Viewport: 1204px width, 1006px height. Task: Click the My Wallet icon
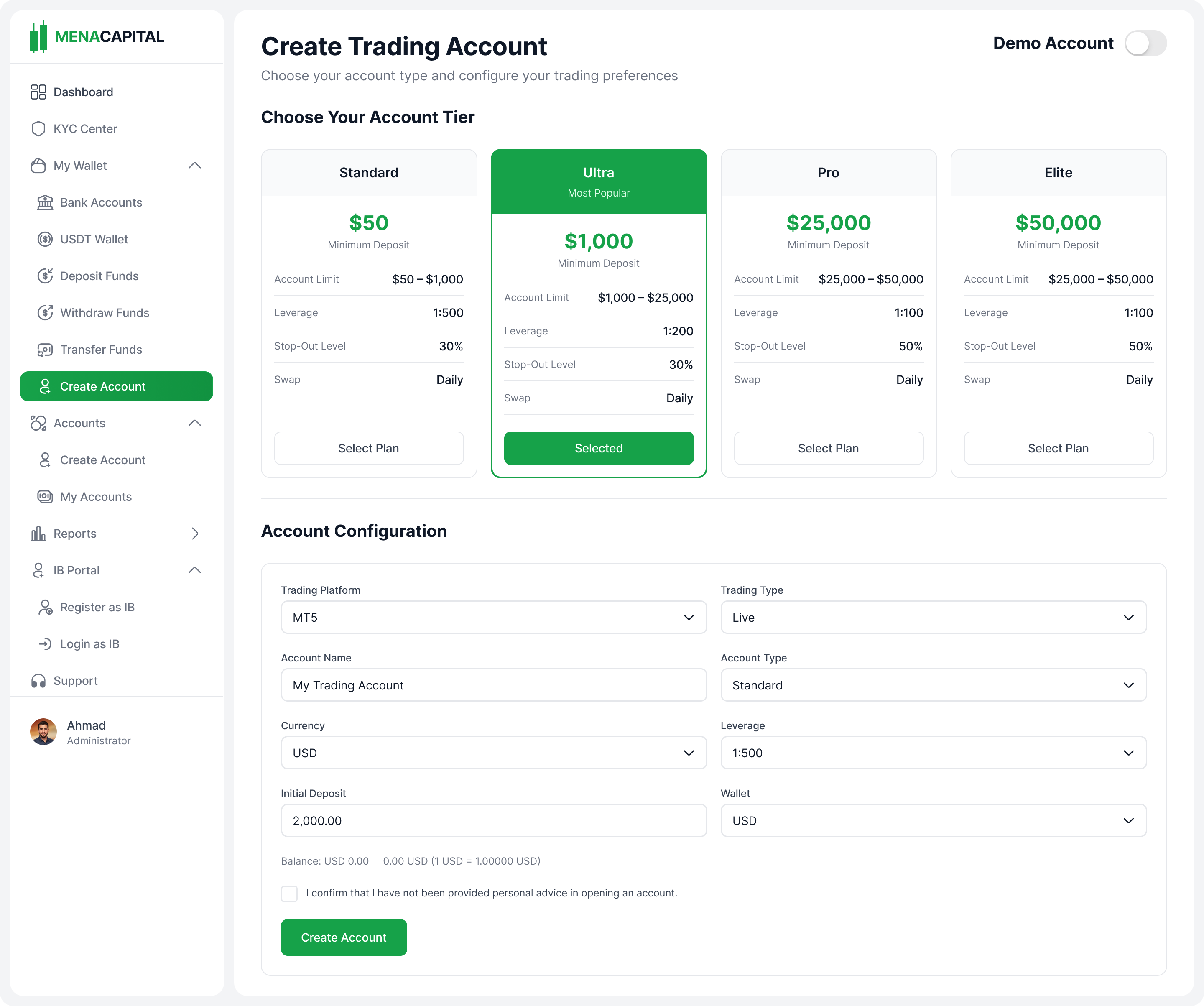coord(38,166)
